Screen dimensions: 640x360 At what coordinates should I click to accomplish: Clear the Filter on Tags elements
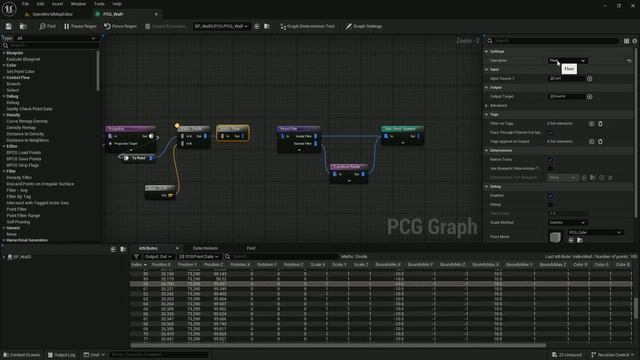pyautogui.click(x=600, y=123)
